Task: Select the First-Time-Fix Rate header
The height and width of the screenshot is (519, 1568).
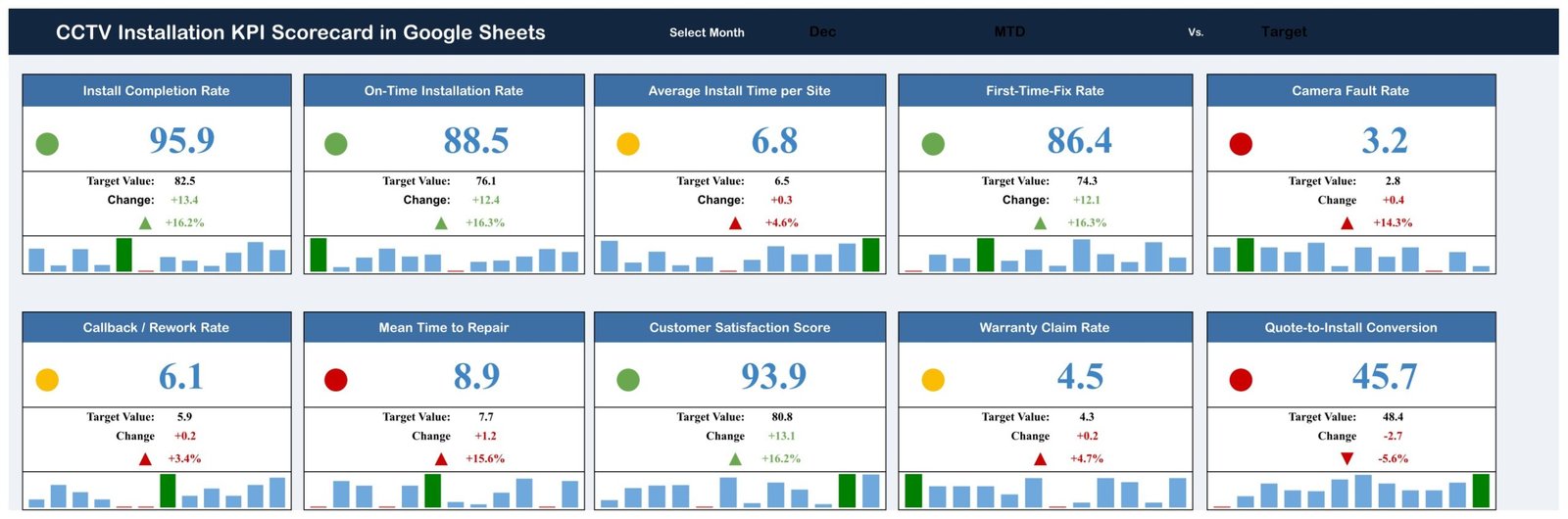Action: pos(1045,91)
